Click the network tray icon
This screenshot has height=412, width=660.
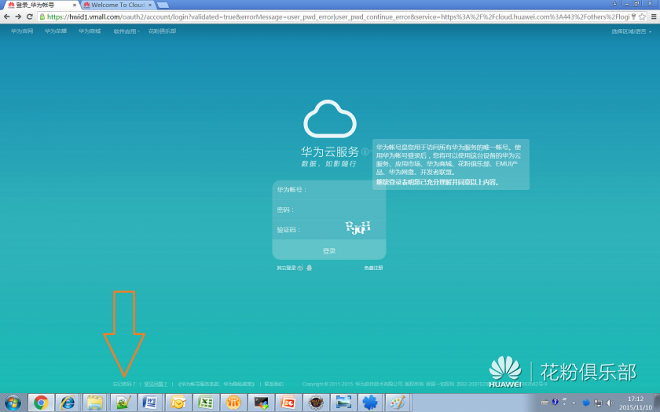[x=598, y=403]
